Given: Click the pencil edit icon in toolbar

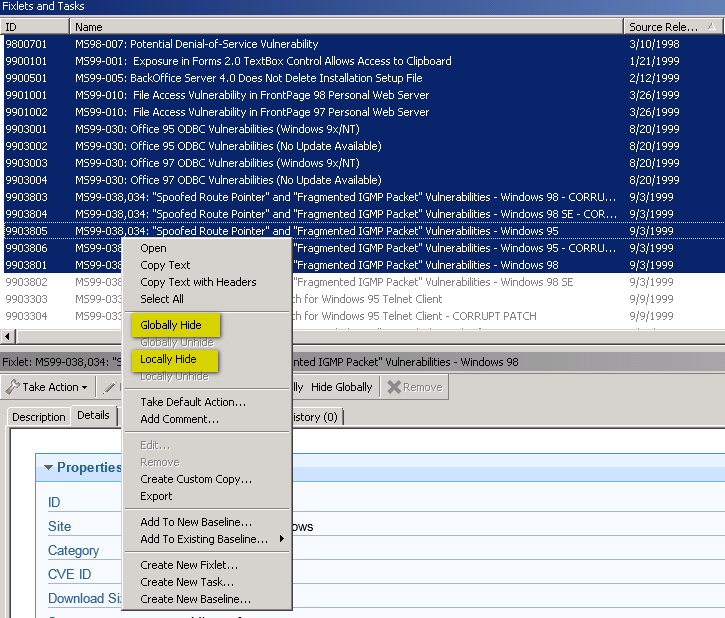Looking at the screenshot, I should (x=110, y=387).
